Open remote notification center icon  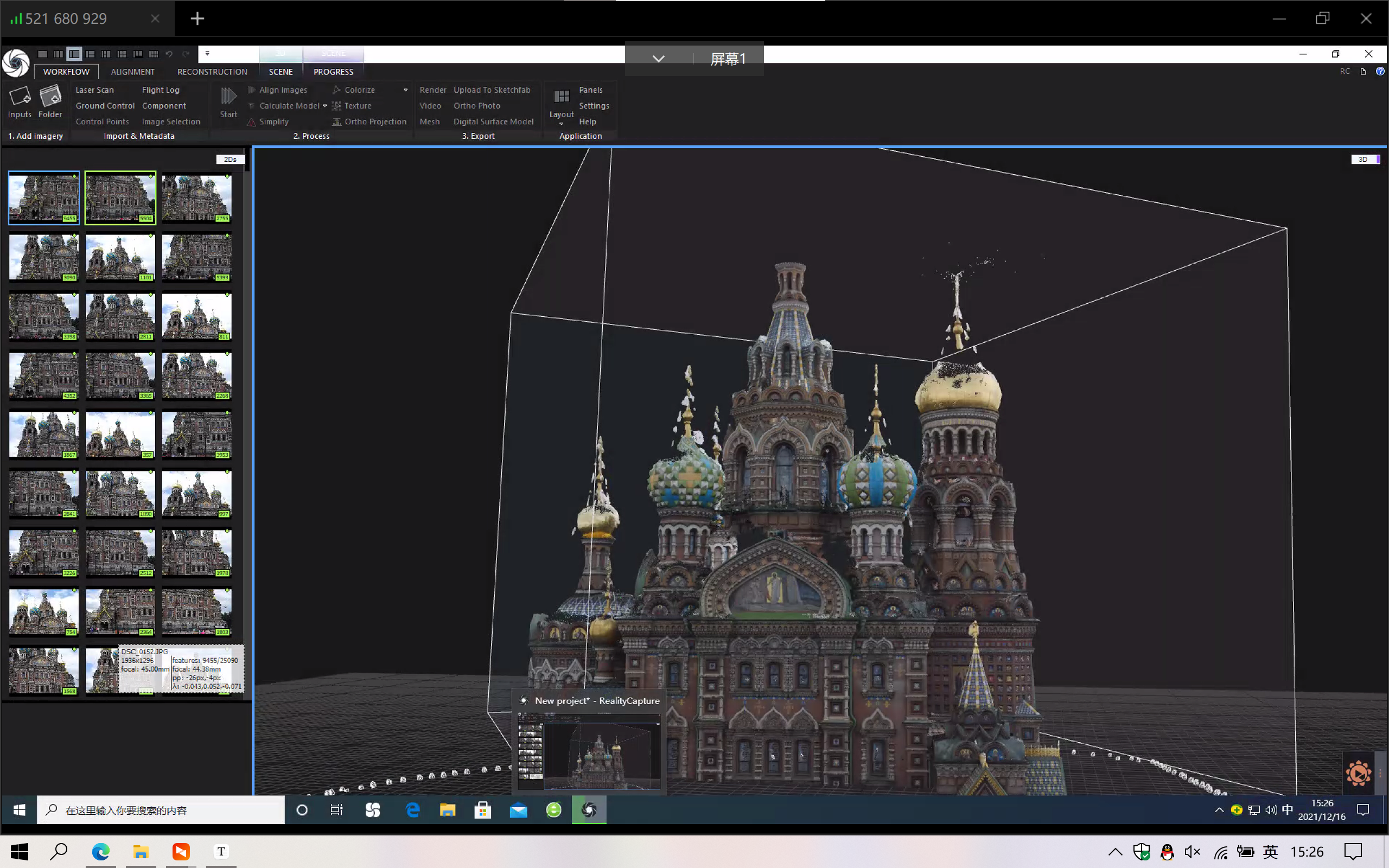1362,809
